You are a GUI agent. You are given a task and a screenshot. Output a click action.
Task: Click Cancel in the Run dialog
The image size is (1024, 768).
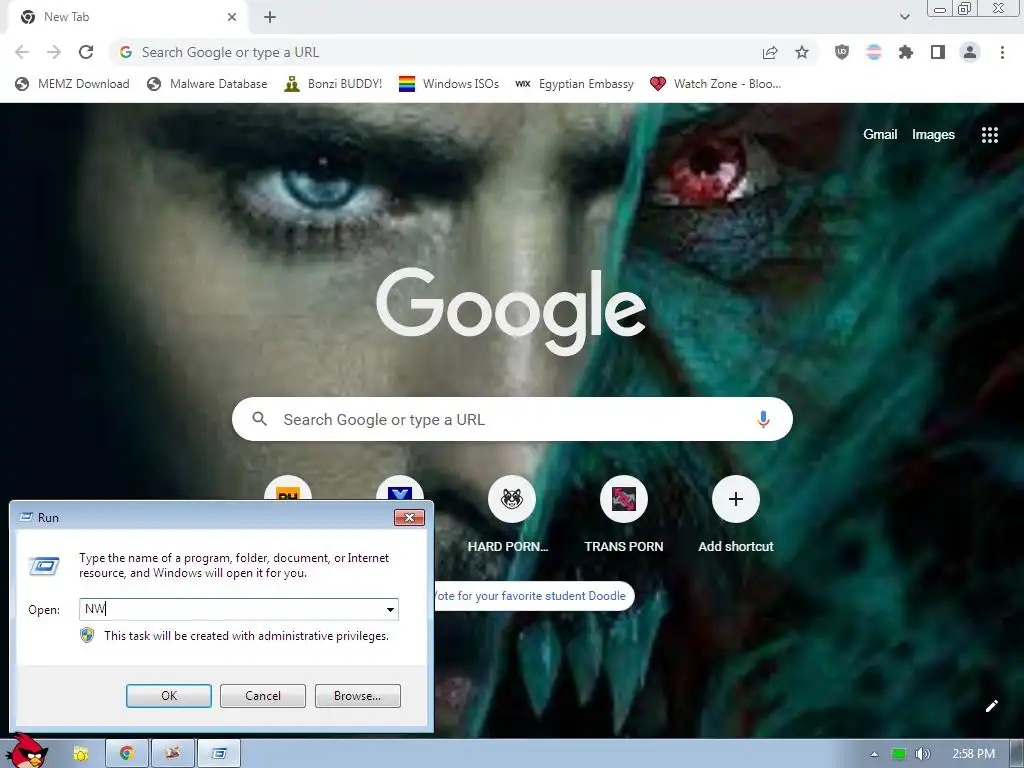pyautogui.click(x=263, y=696)
